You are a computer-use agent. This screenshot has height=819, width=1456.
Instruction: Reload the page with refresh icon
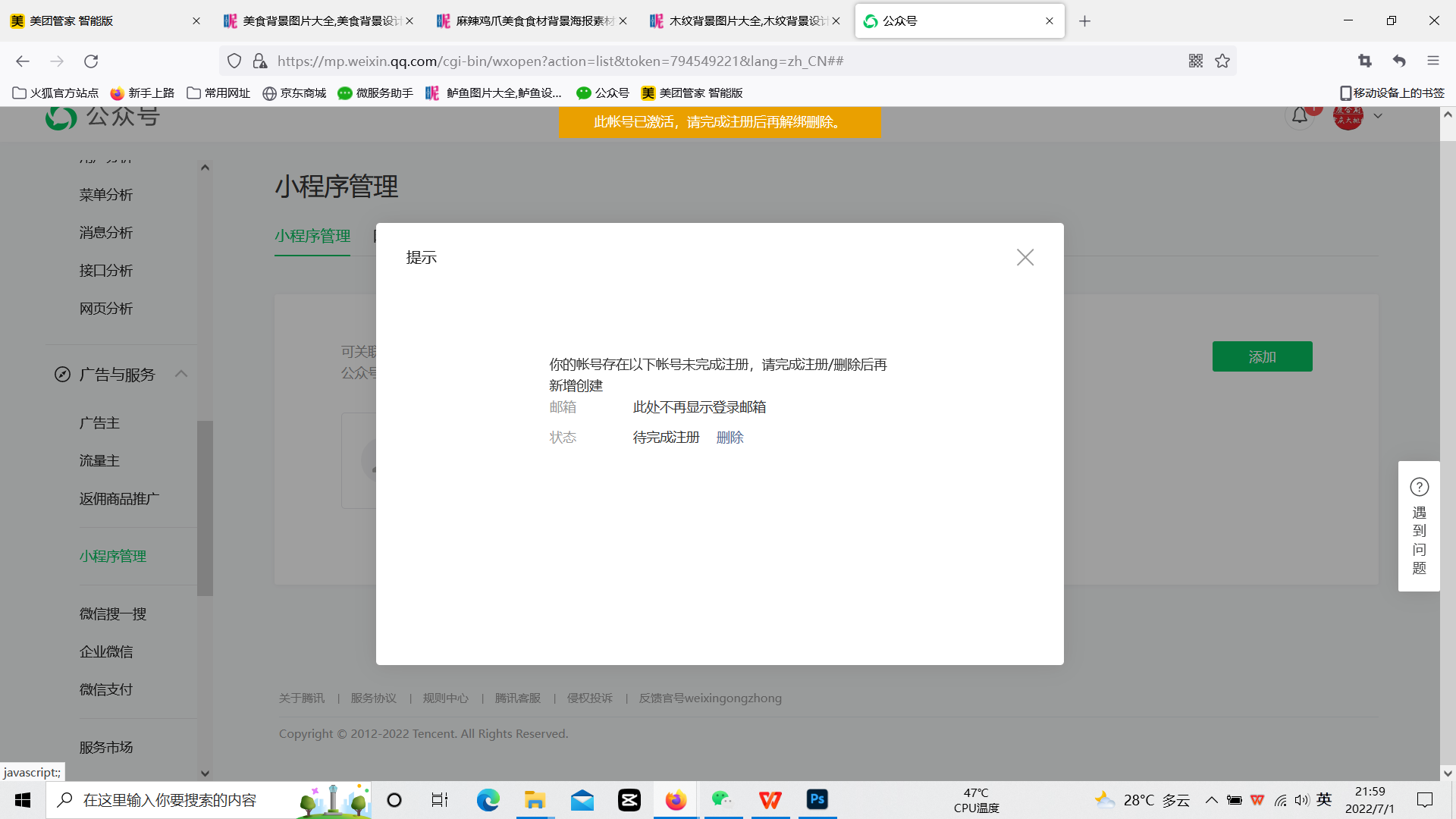coord(91,61)
